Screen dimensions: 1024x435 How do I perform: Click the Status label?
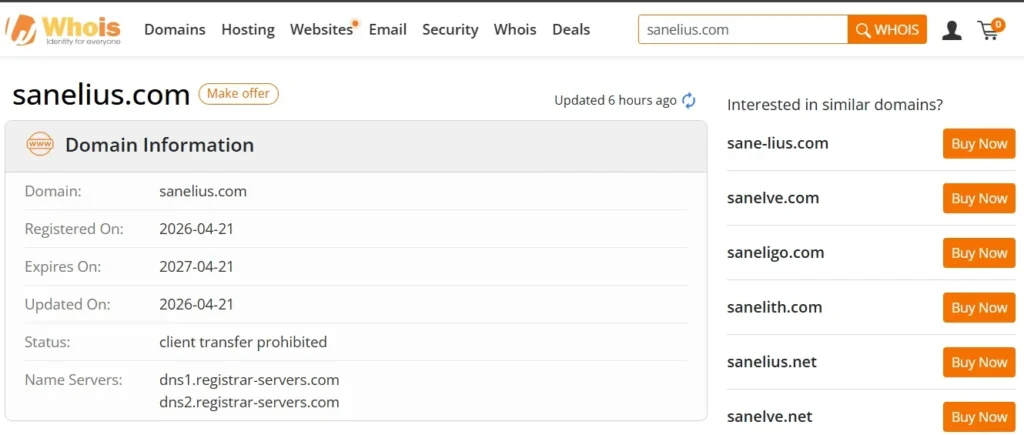48,342
